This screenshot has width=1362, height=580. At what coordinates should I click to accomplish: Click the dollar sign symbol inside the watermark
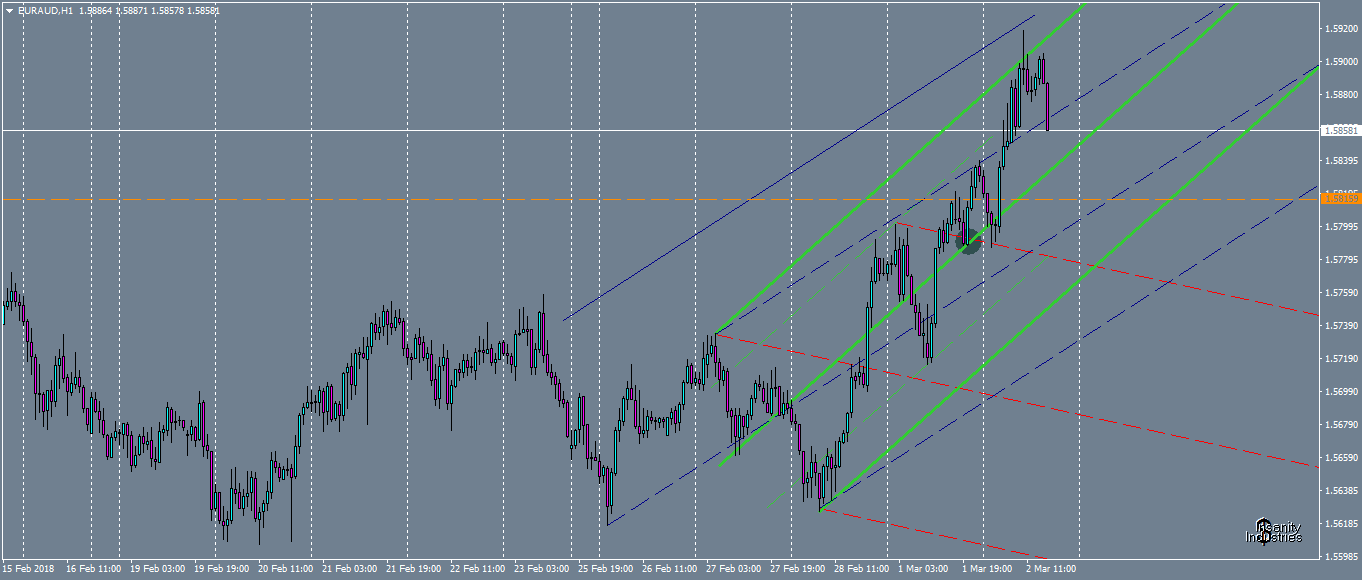(1264, 532)
